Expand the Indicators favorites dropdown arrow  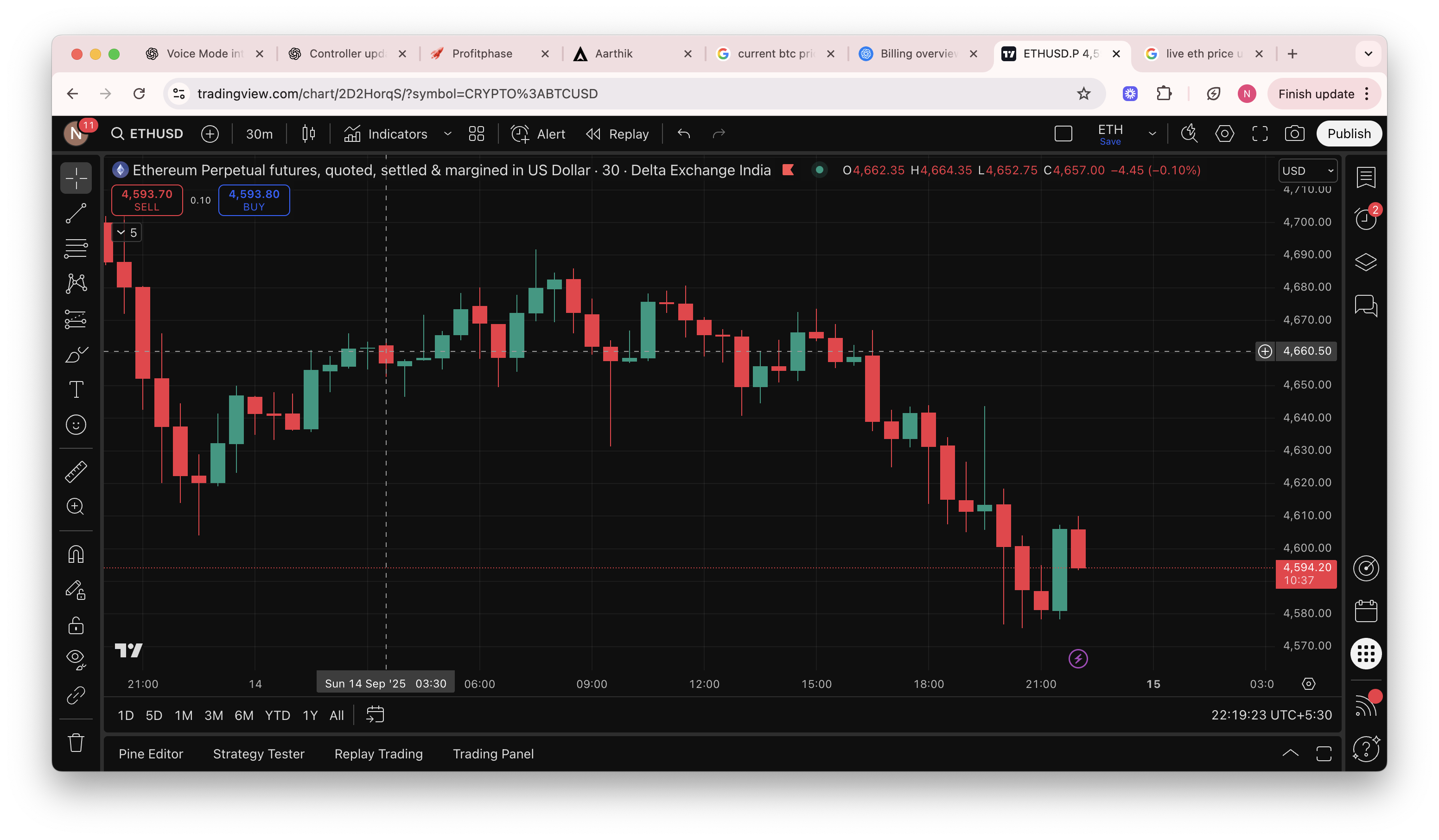click(448, 134)
